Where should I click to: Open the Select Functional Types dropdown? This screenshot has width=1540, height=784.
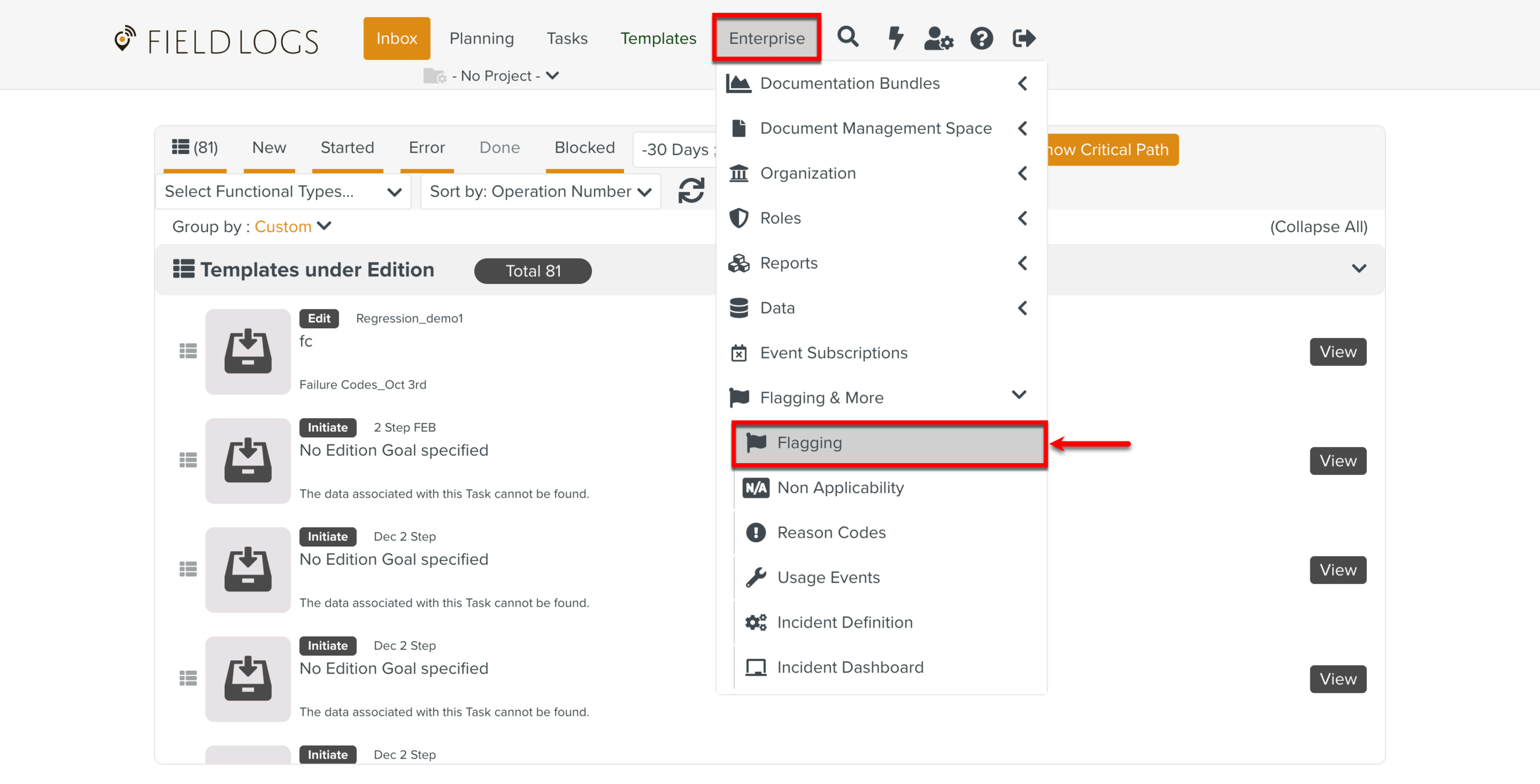[x=283, y=192]
